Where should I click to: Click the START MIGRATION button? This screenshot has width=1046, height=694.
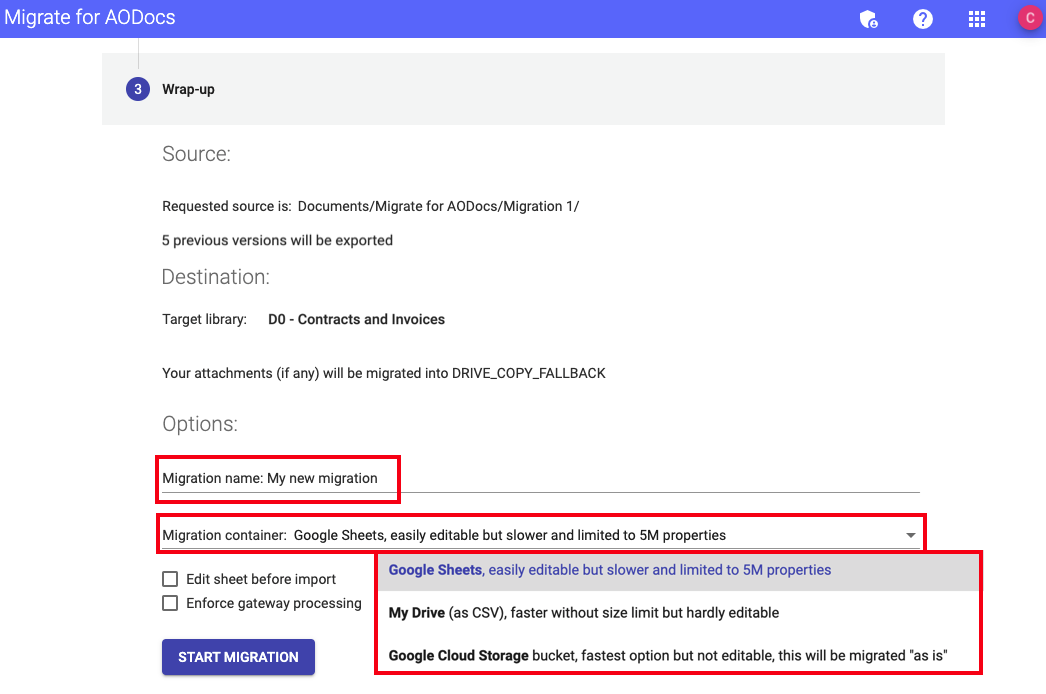(238, 657)
